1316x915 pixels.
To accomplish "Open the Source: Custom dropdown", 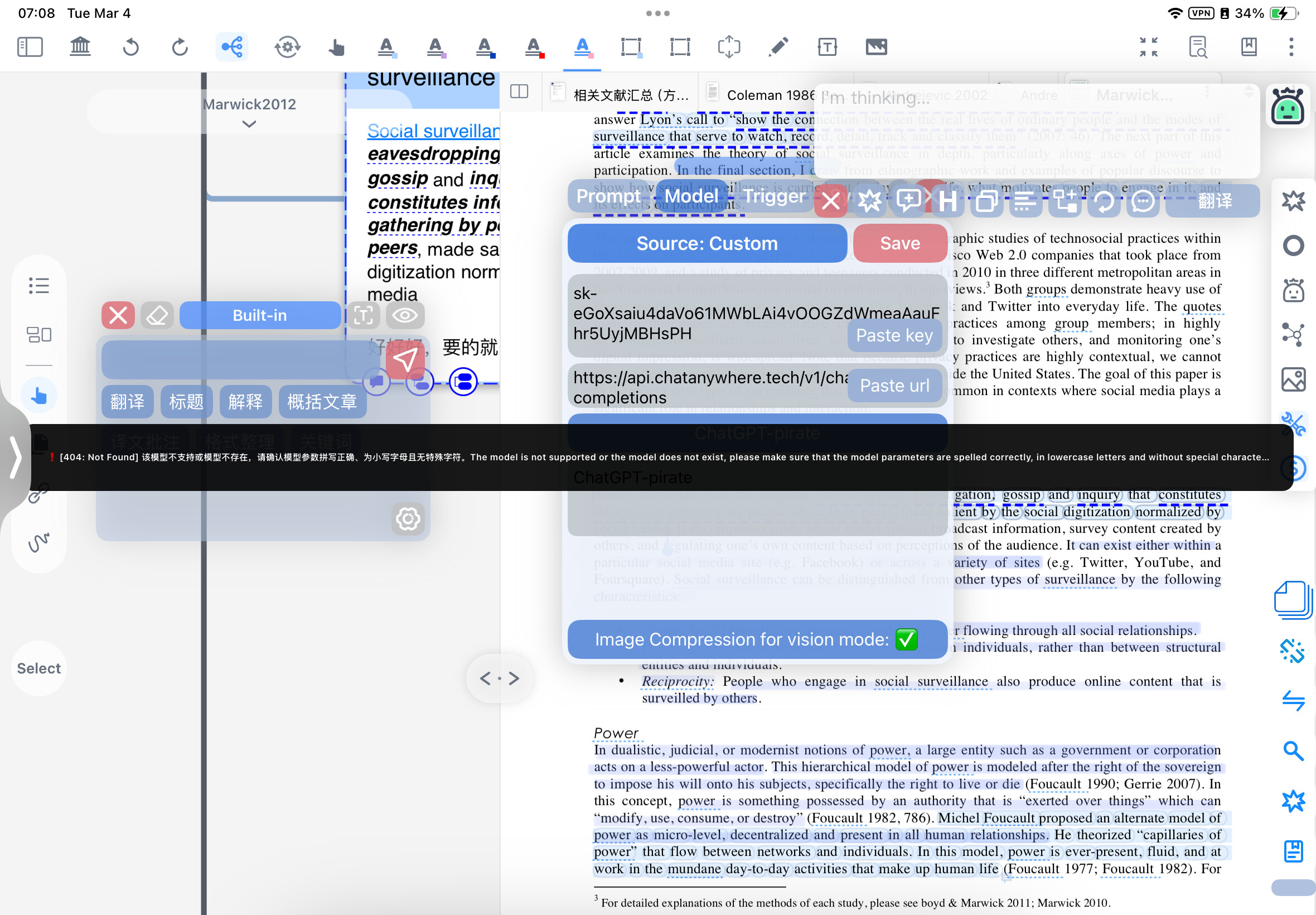I will tap(707, 243).
